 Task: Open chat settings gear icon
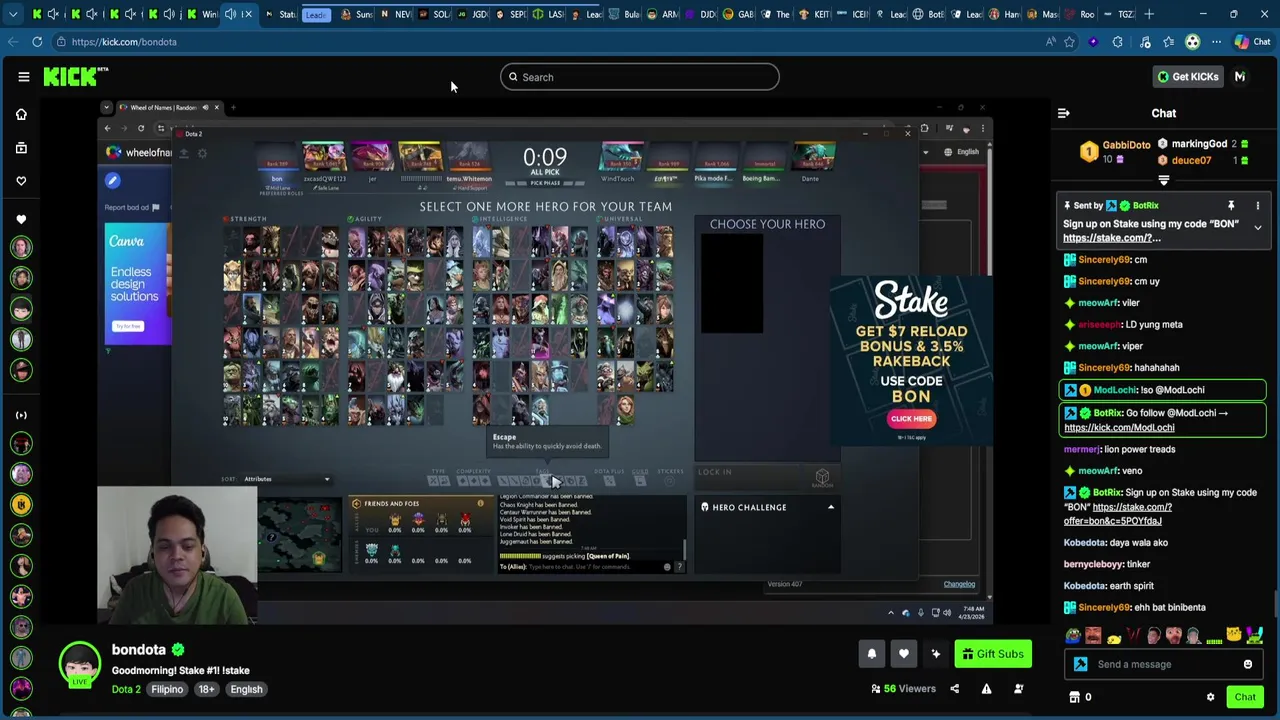(x=1210, y=697)
